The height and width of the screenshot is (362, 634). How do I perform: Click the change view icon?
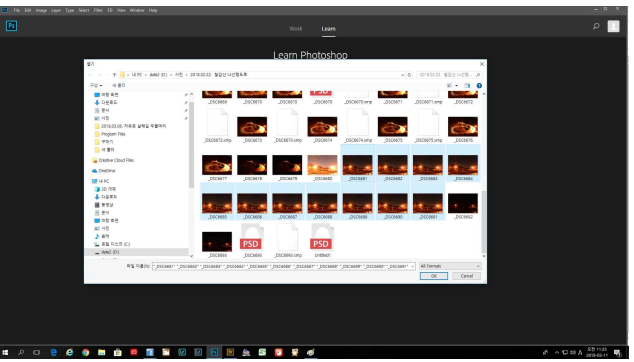[x=449, y=86]
